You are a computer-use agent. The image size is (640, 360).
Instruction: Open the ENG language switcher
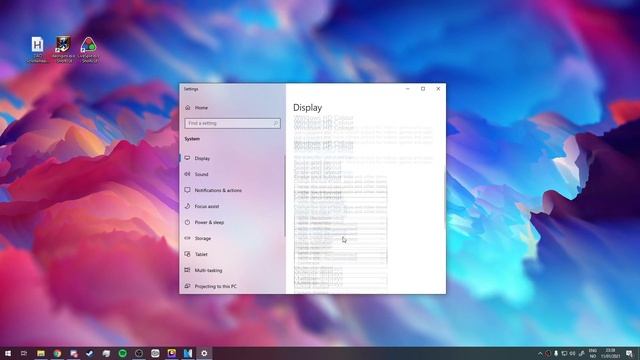[593, 353]
